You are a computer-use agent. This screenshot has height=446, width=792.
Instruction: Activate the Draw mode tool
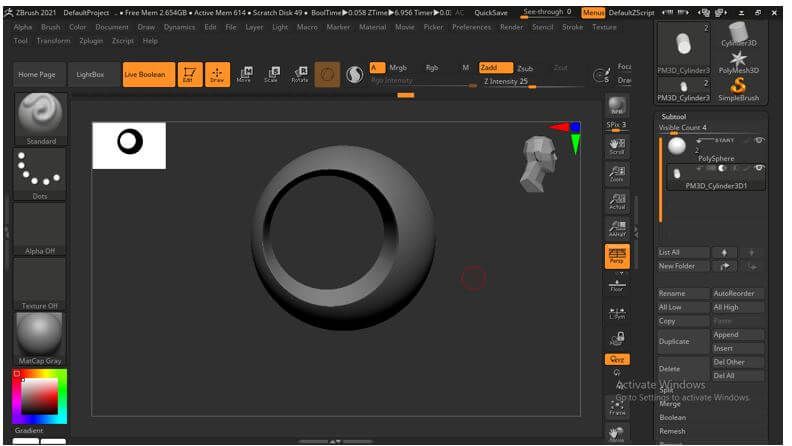(217, 74)
